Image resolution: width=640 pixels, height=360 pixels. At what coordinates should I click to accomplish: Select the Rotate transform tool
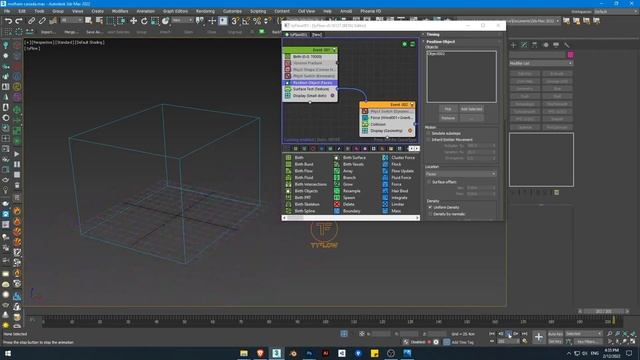[144, 21]
